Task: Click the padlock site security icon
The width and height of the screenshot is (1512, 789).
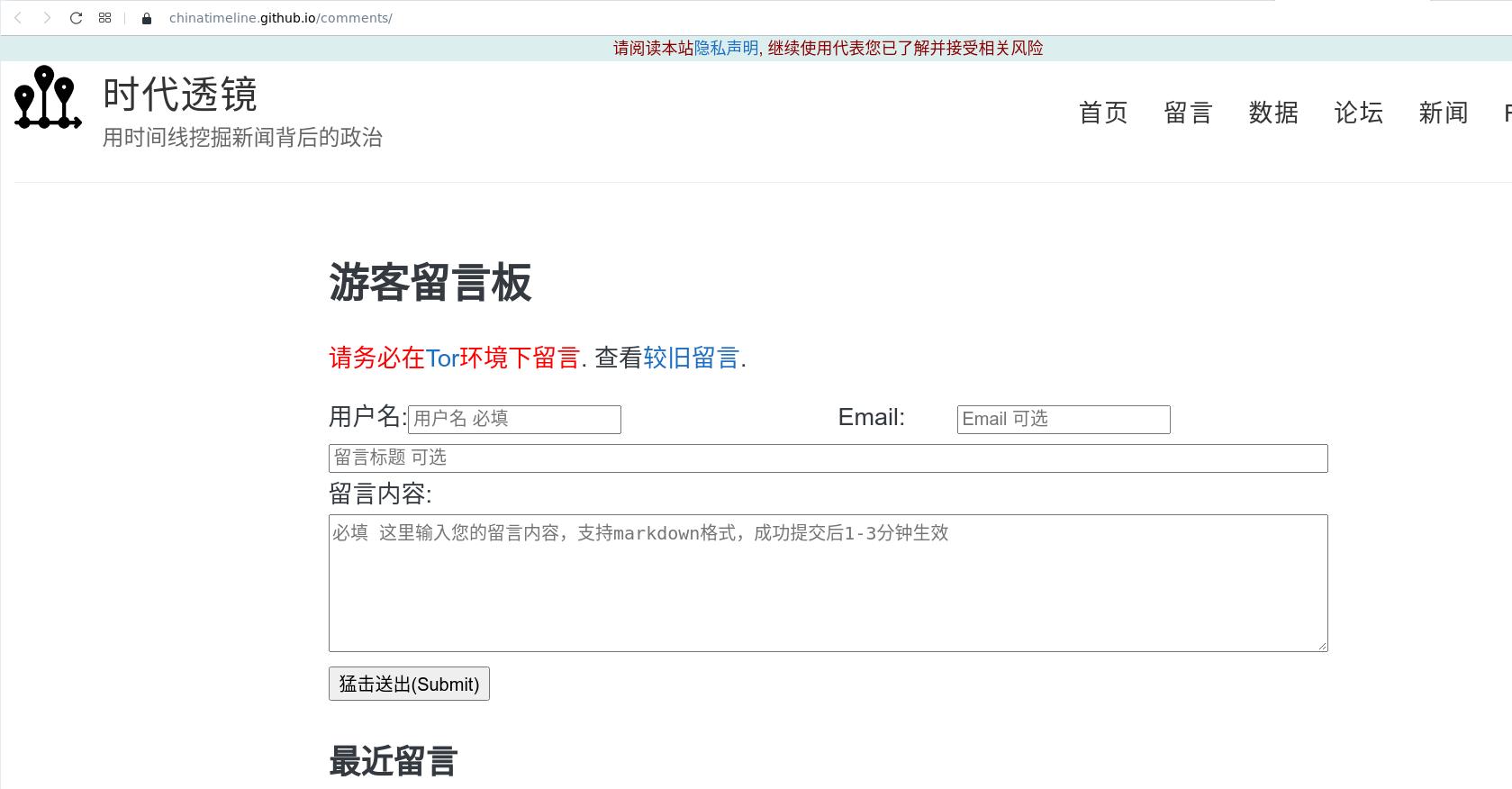Action: [147, 18]
